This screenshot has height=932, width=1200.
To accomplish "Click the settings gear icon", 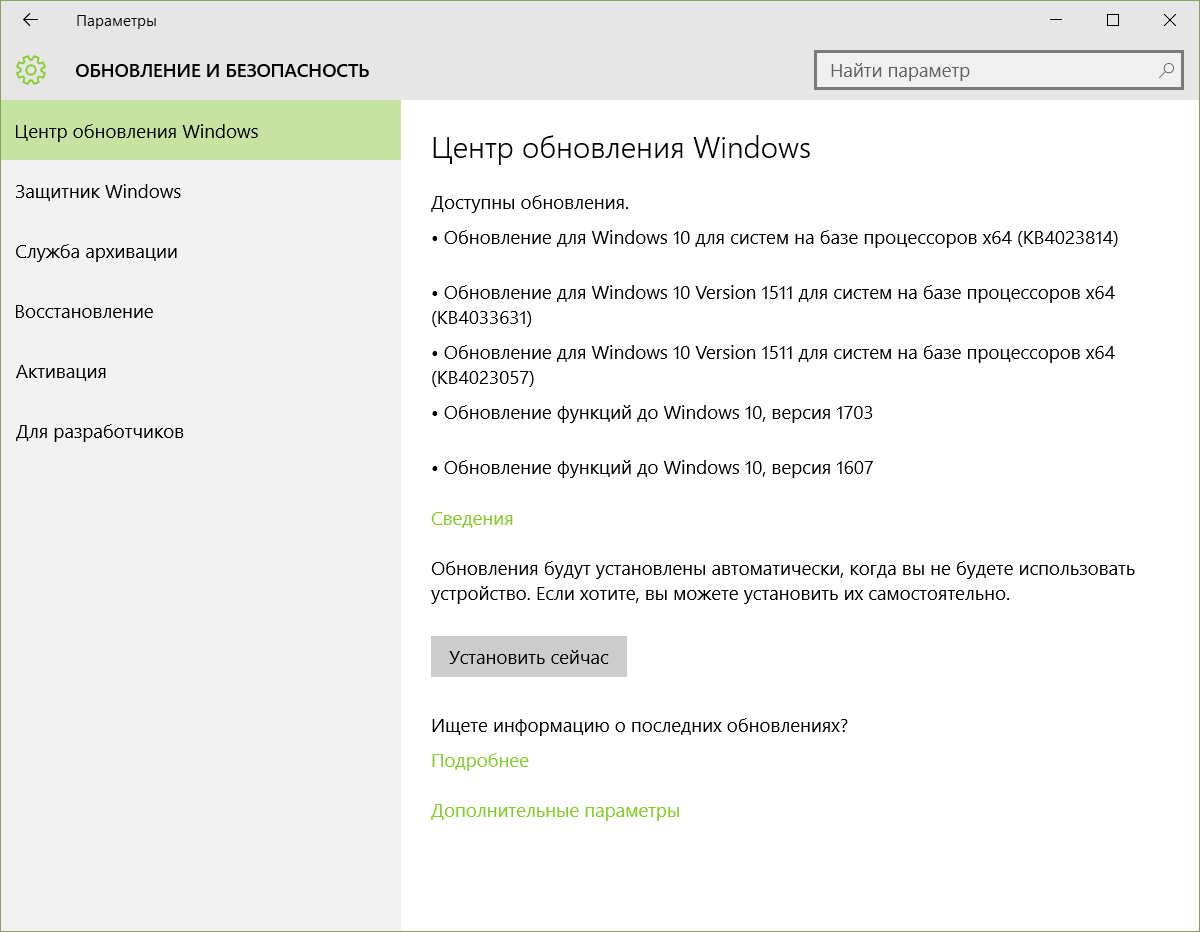I will [31, 70].
